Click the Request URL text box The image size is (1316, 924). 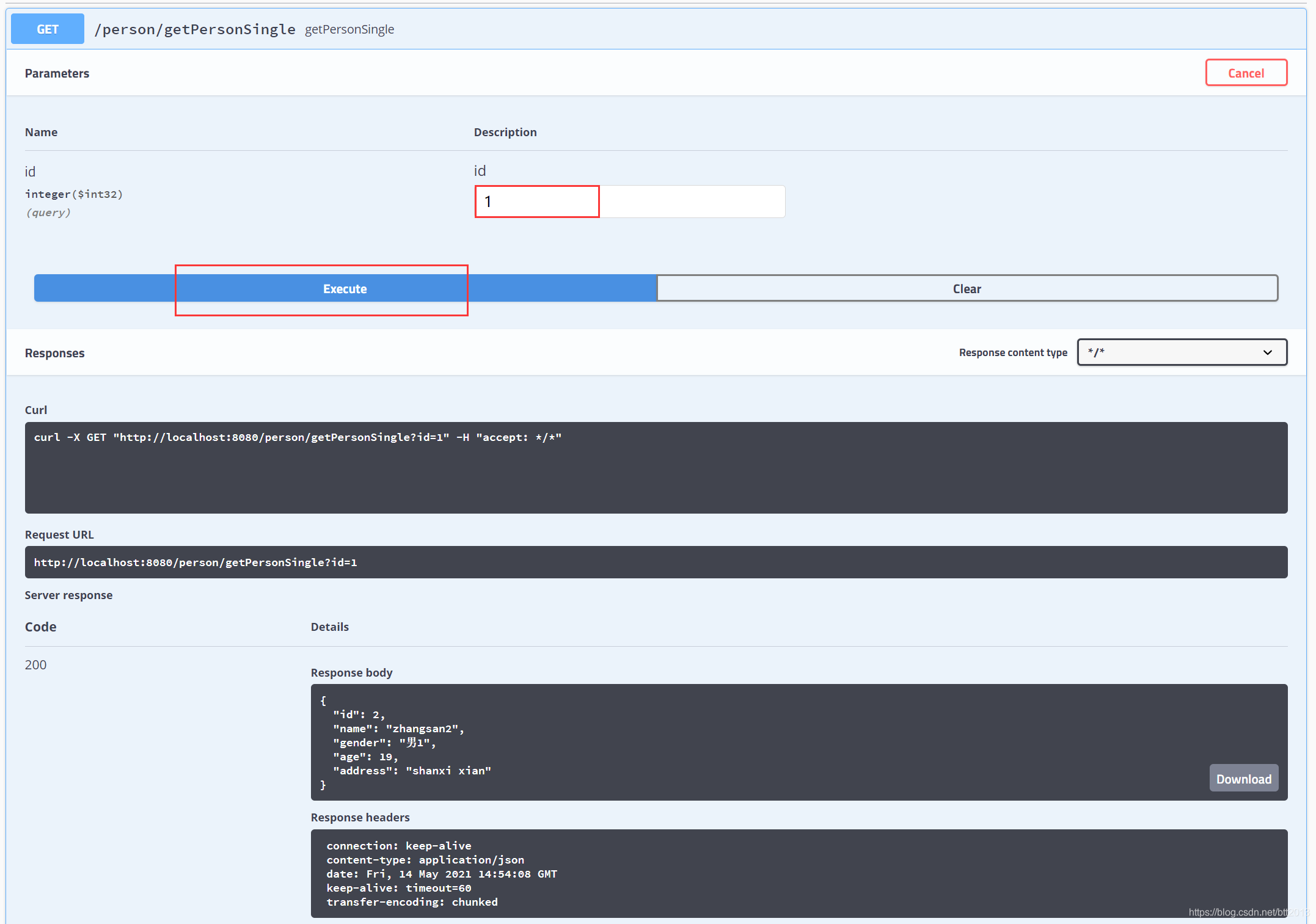click(656, 562)
